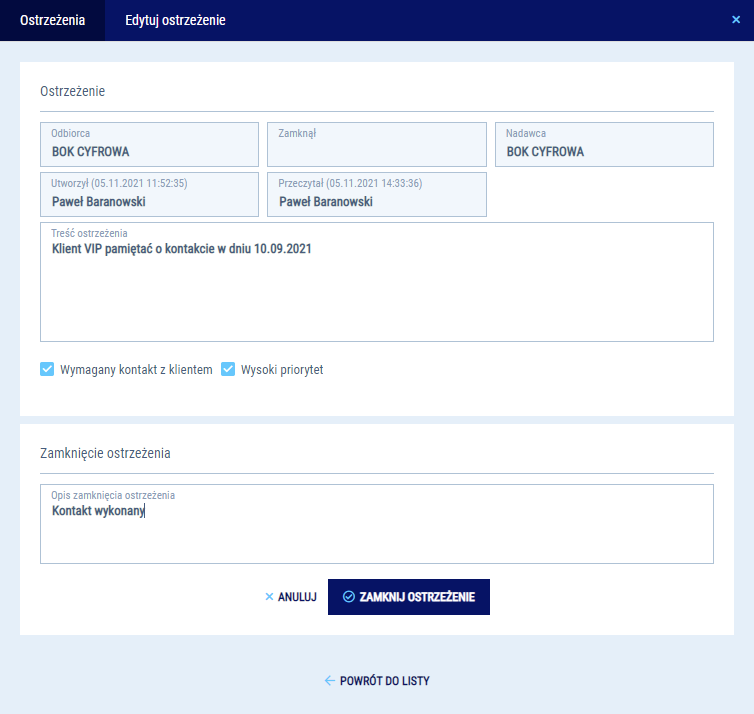
Task: Click the Wysoki priorytet label text
Action: (282, 370)
